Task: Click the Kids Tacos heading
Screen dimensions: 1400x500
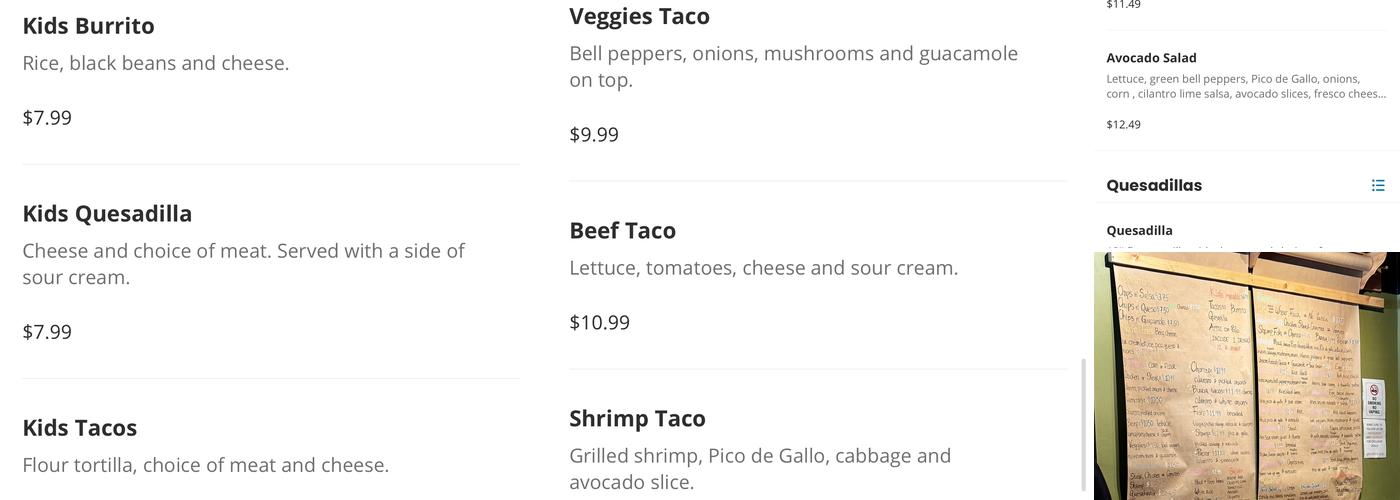Action: click(80, 428)
